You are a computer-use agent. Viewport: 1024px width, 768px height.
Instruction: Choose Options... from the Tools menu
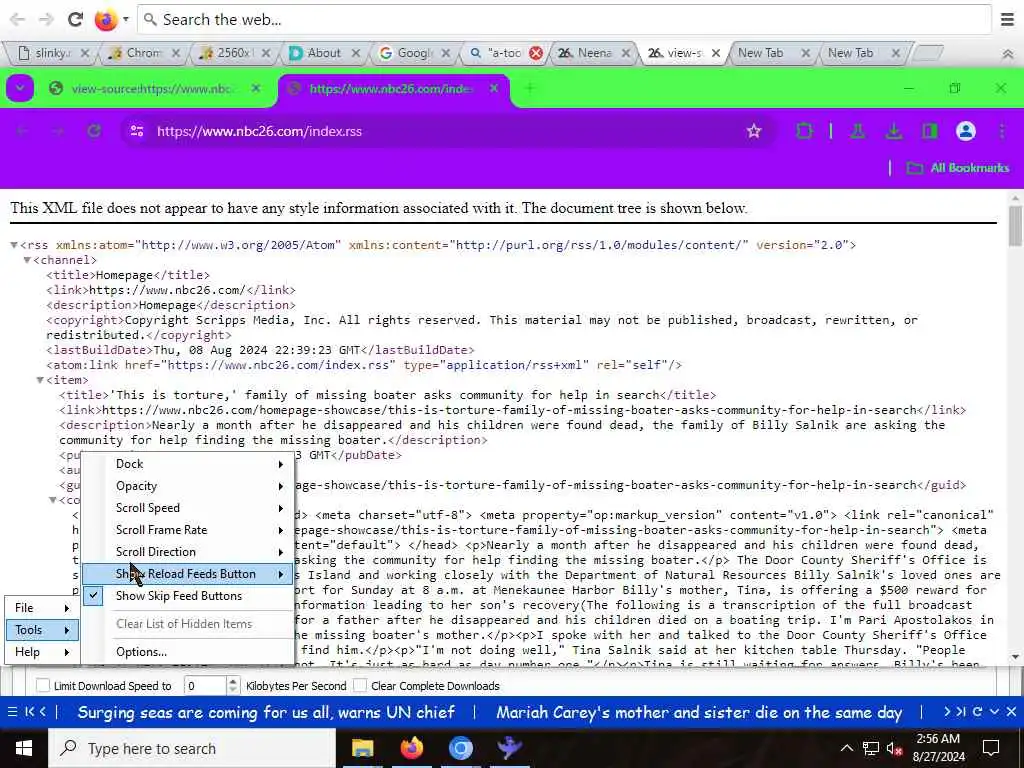[187, 652]
